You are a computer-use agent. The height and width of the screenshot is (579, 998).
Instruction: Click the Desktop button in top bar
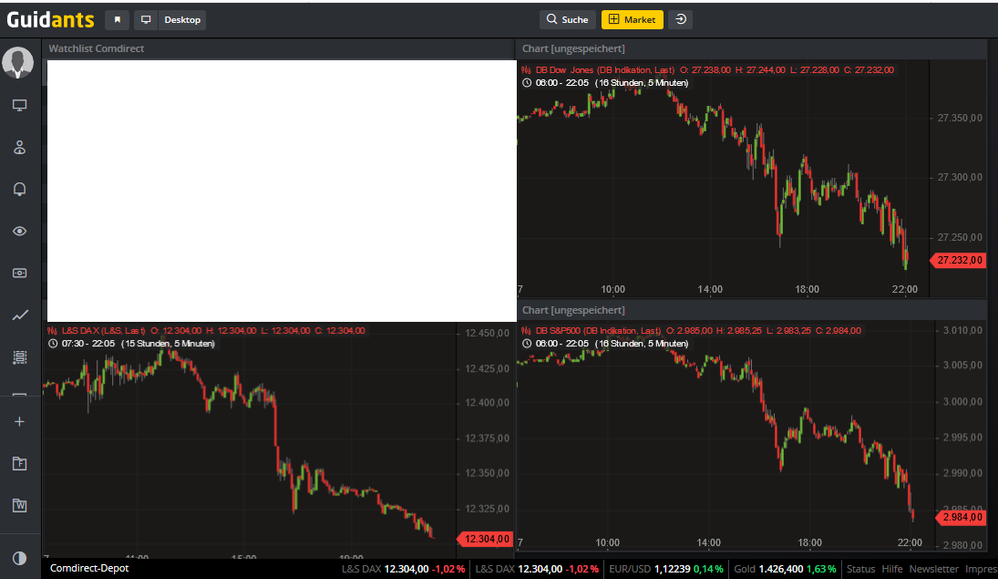[183, 19]
